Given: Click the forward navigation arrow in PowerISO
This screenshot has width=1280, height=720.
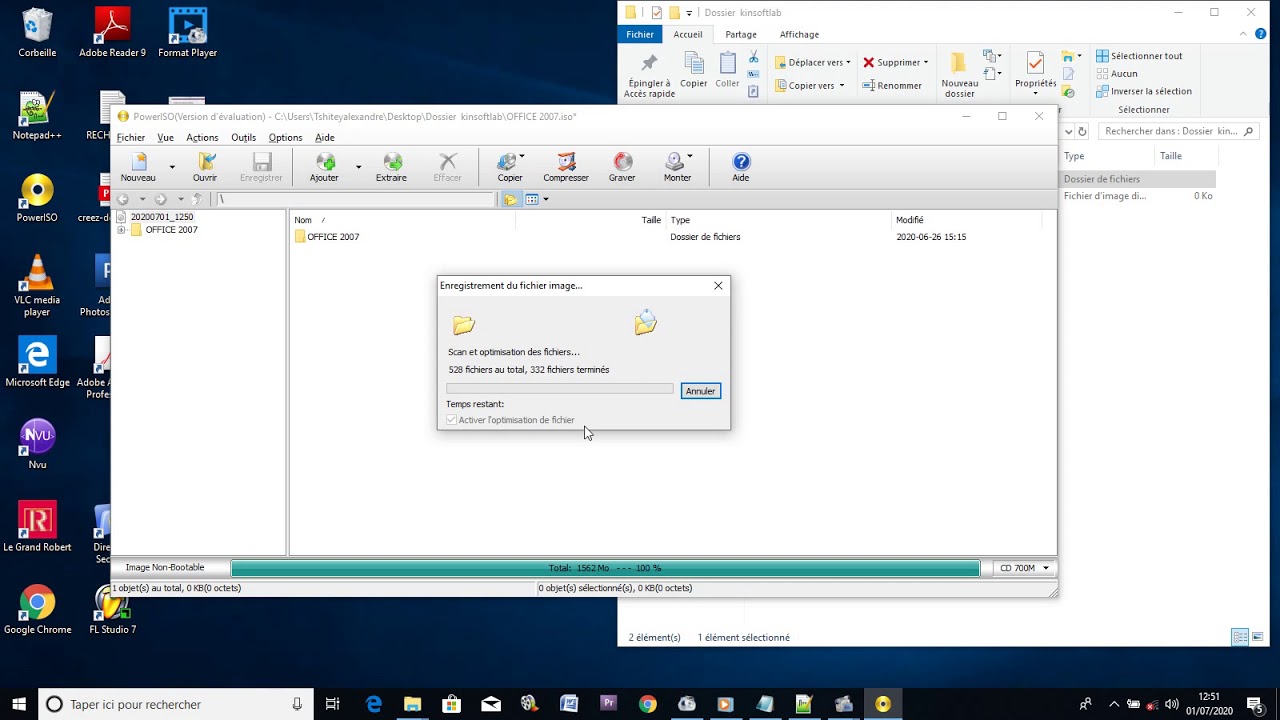Looking at the screenshot, I should (x=161, y=199).
